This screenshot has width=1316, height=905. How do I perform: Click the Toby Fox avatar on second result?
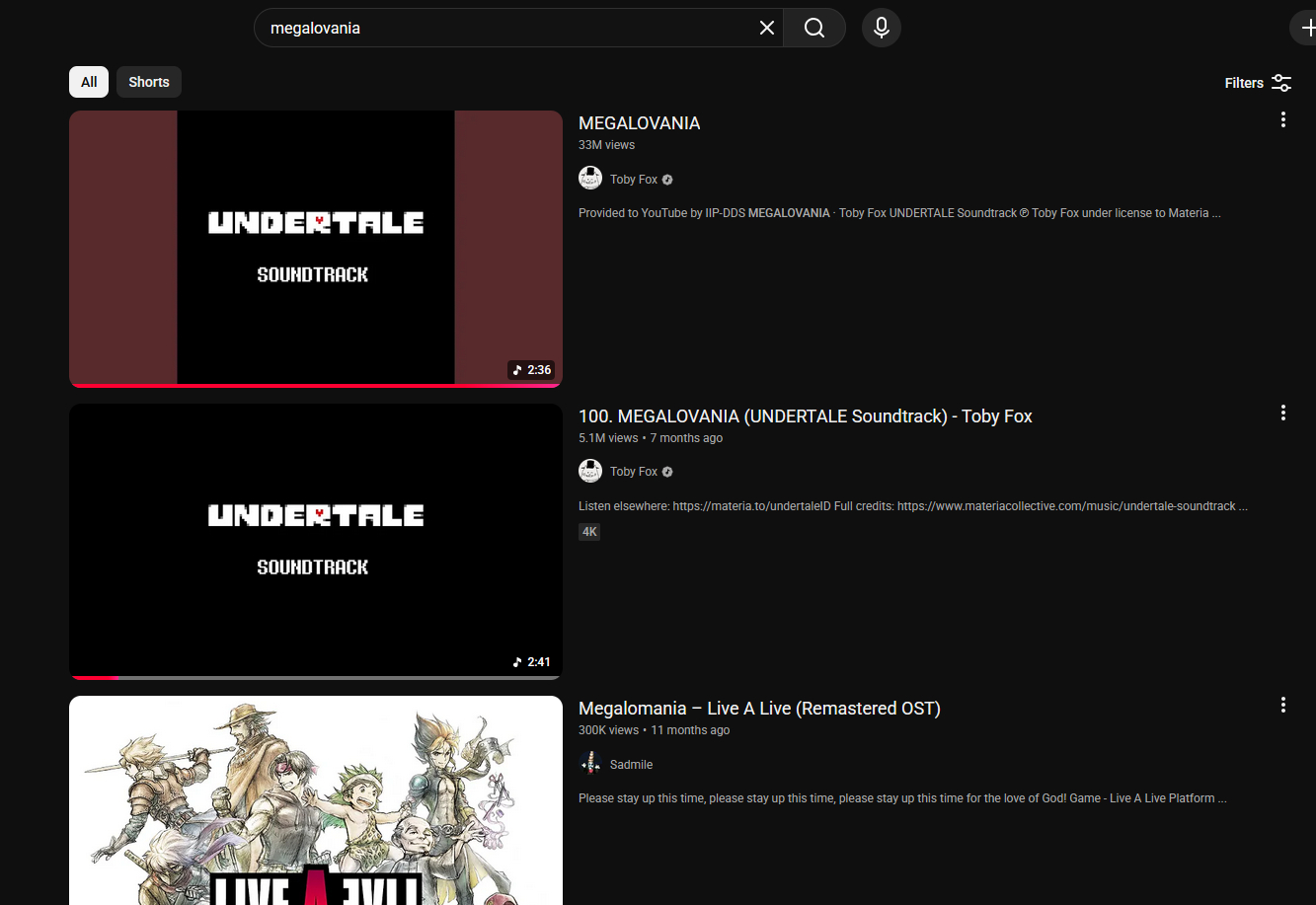coord(590,472)
